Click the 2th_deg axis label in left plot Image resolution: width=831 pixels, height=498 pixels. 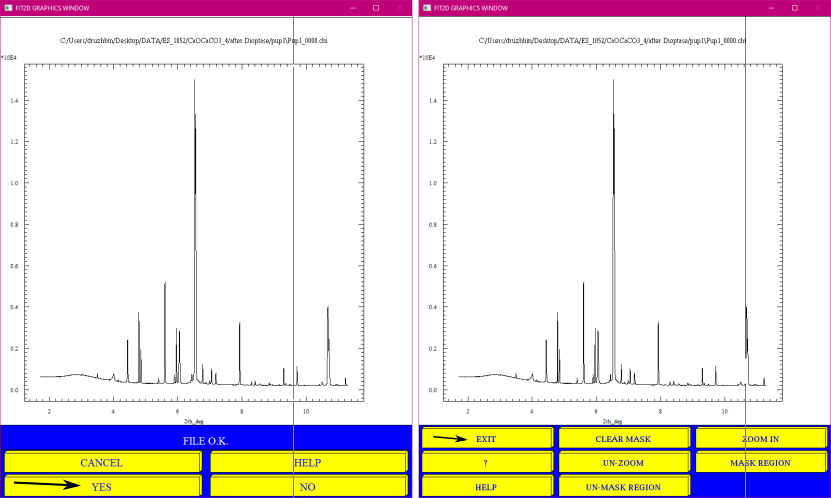pyautogui.click(x=193, y=421)
